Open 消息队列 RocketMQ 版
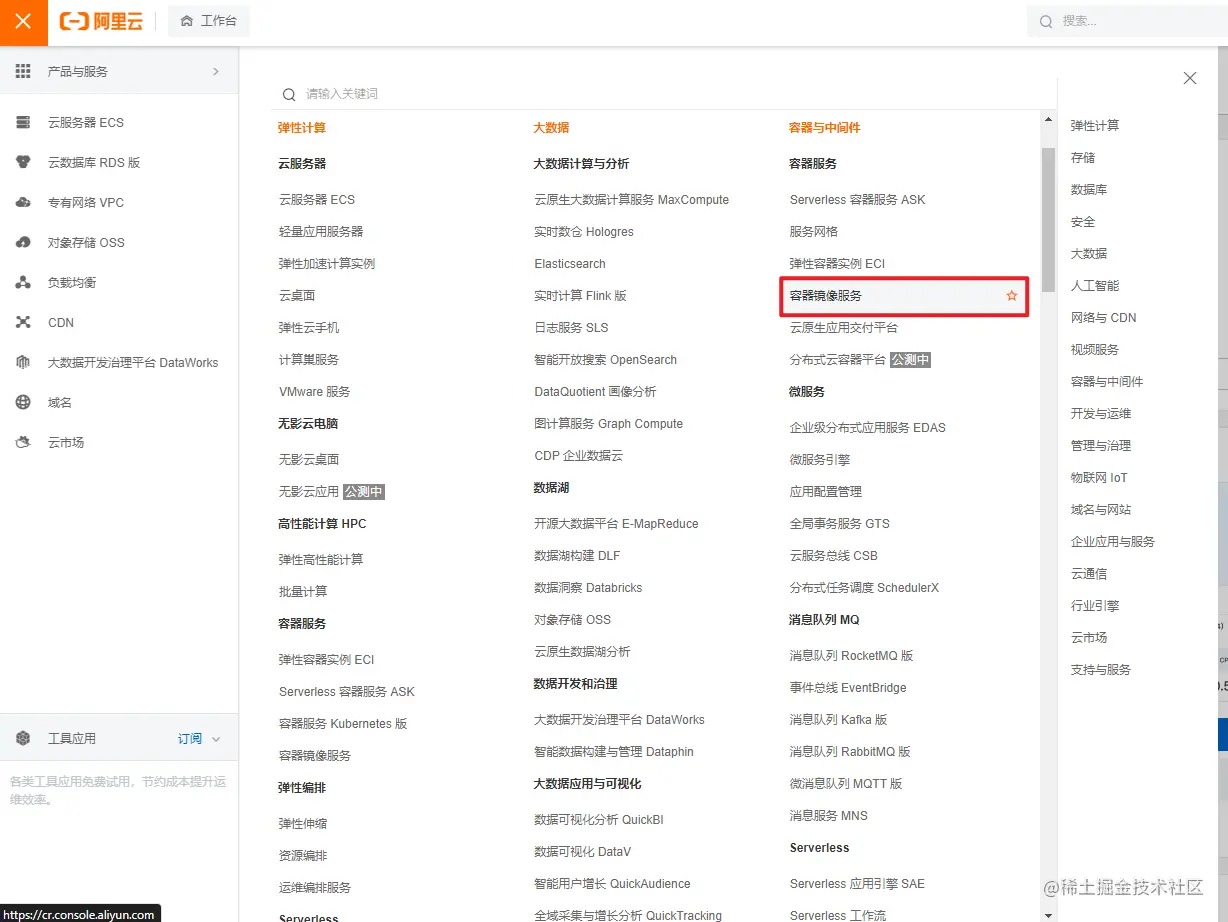 [852, 656]
